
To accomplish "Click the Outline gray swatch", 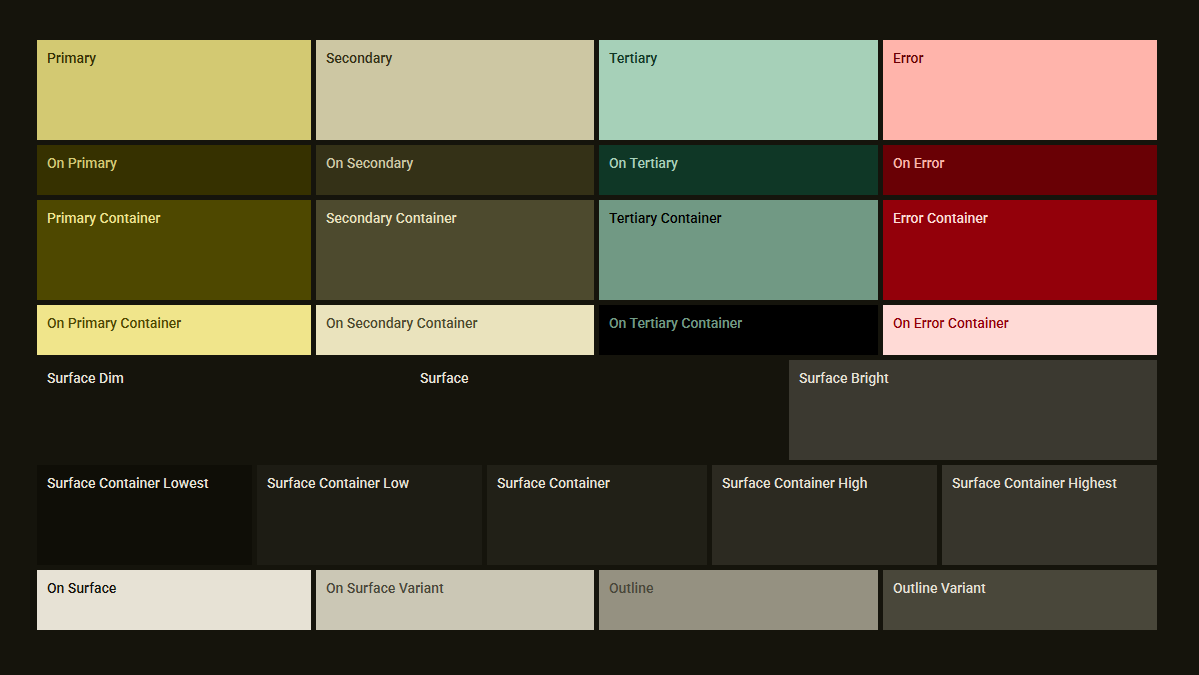I will point(738,600).
